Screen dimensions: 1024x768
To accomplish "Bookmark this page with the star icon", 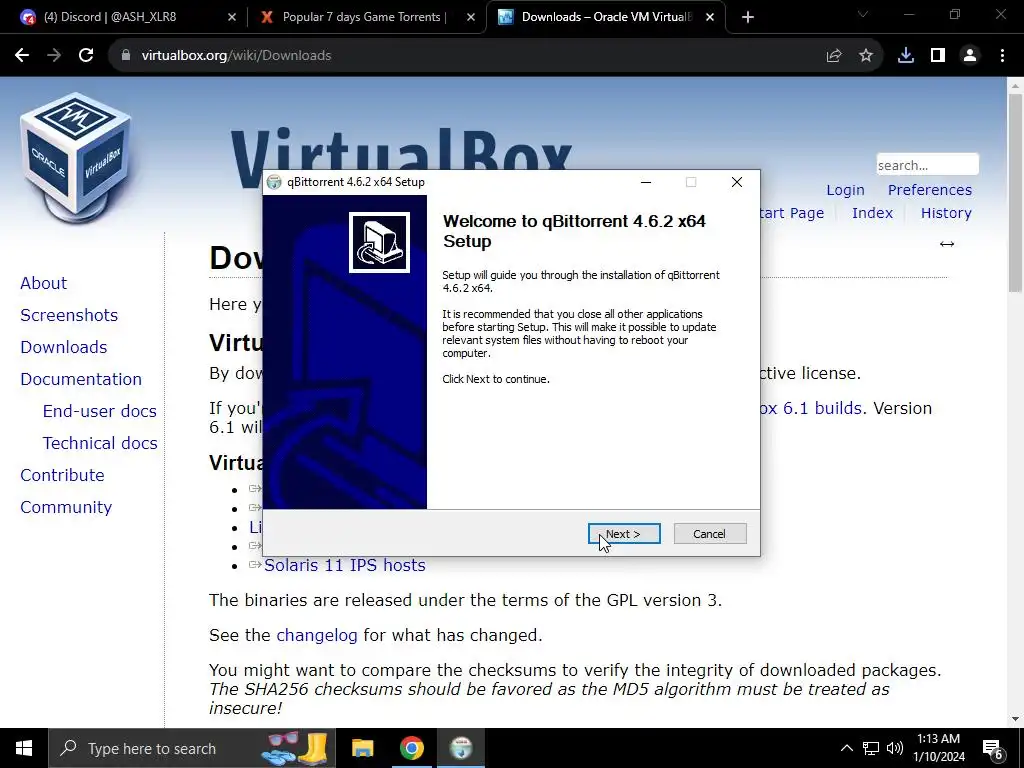I will 866,56.
